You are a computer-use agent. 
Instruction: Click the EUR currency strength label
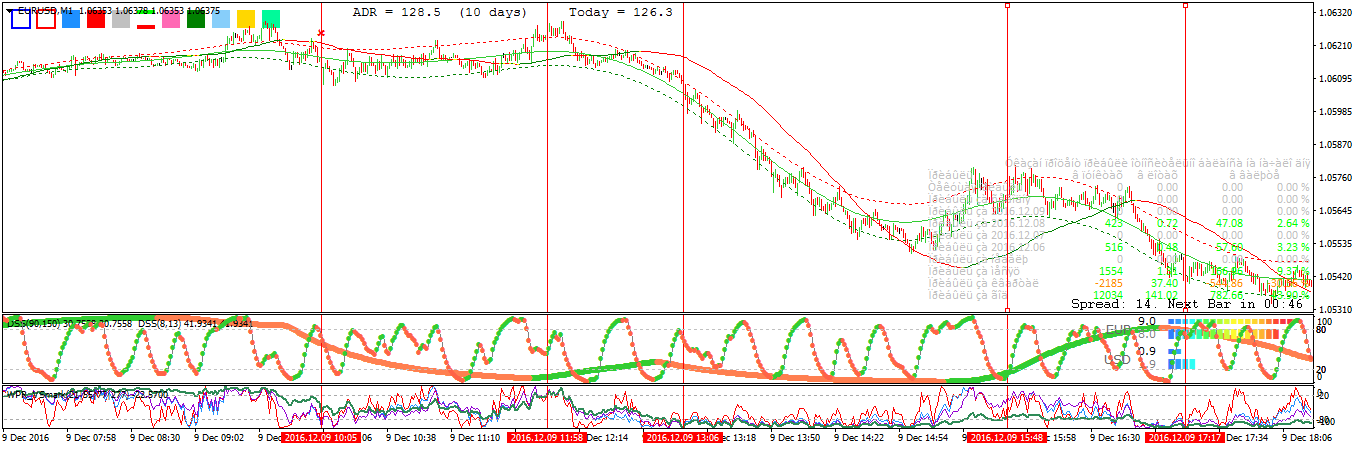(x=1117, y=328)
